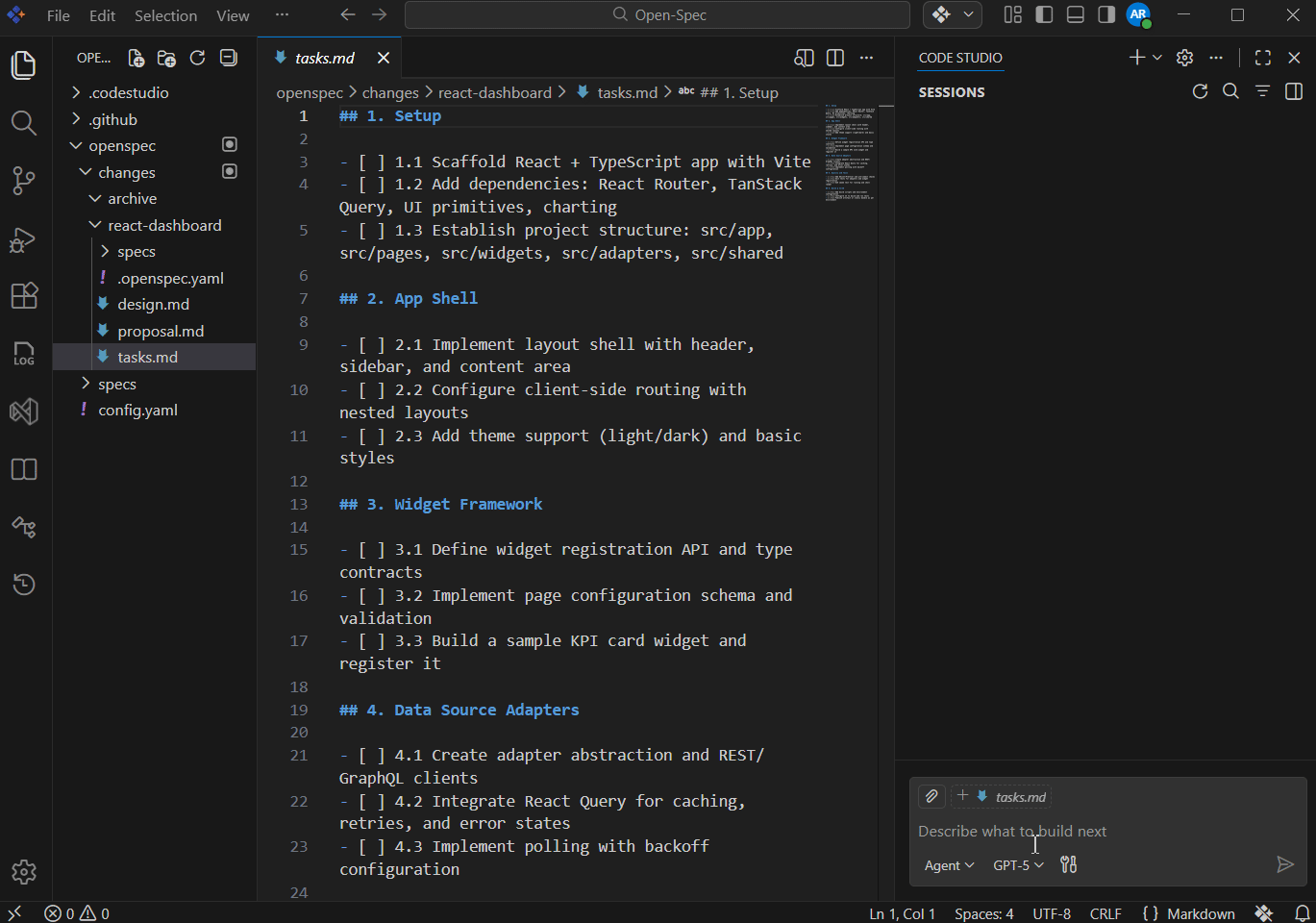
Task: Open Code Studio settings gear
Action: [1184, 59]
